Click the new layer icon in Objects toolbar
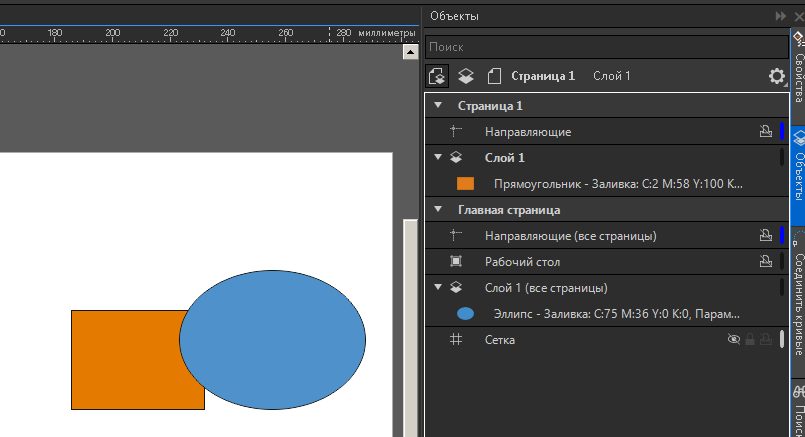 tap(466, 76)
